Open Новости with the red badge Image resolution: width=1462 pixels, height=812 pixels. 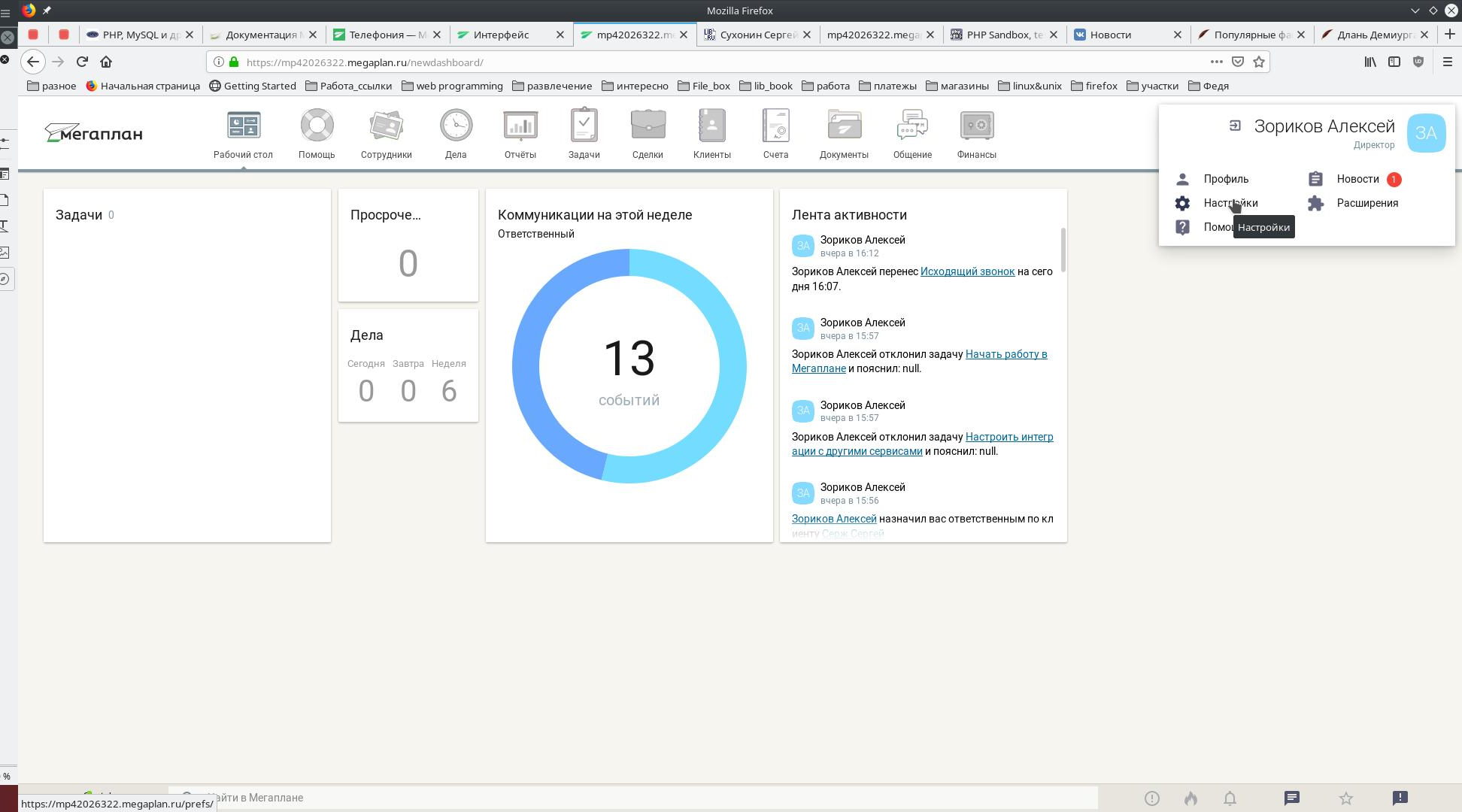click(1357, 179)
